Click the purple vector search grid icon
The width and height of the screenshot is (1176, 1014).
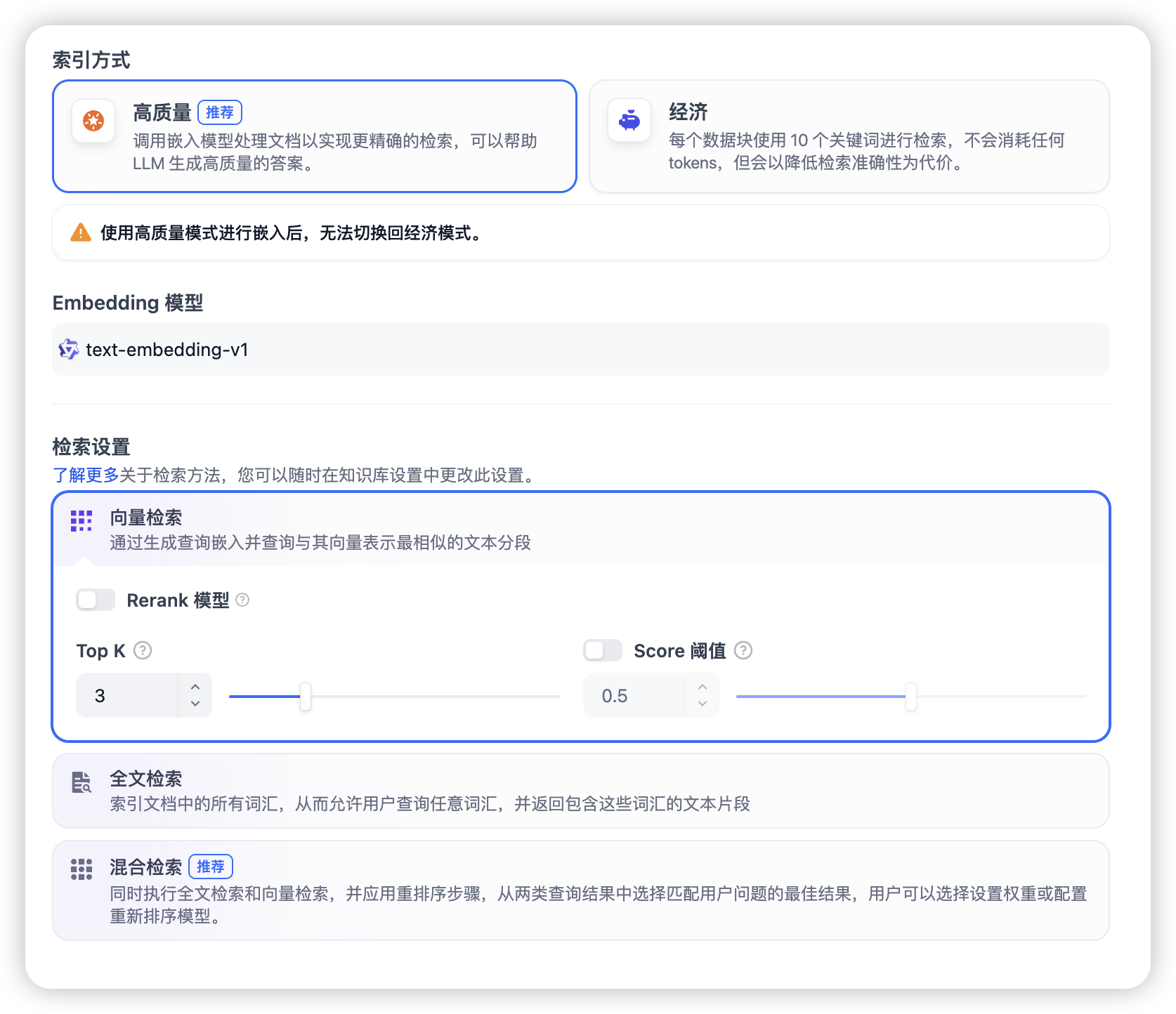click(81, 521)
